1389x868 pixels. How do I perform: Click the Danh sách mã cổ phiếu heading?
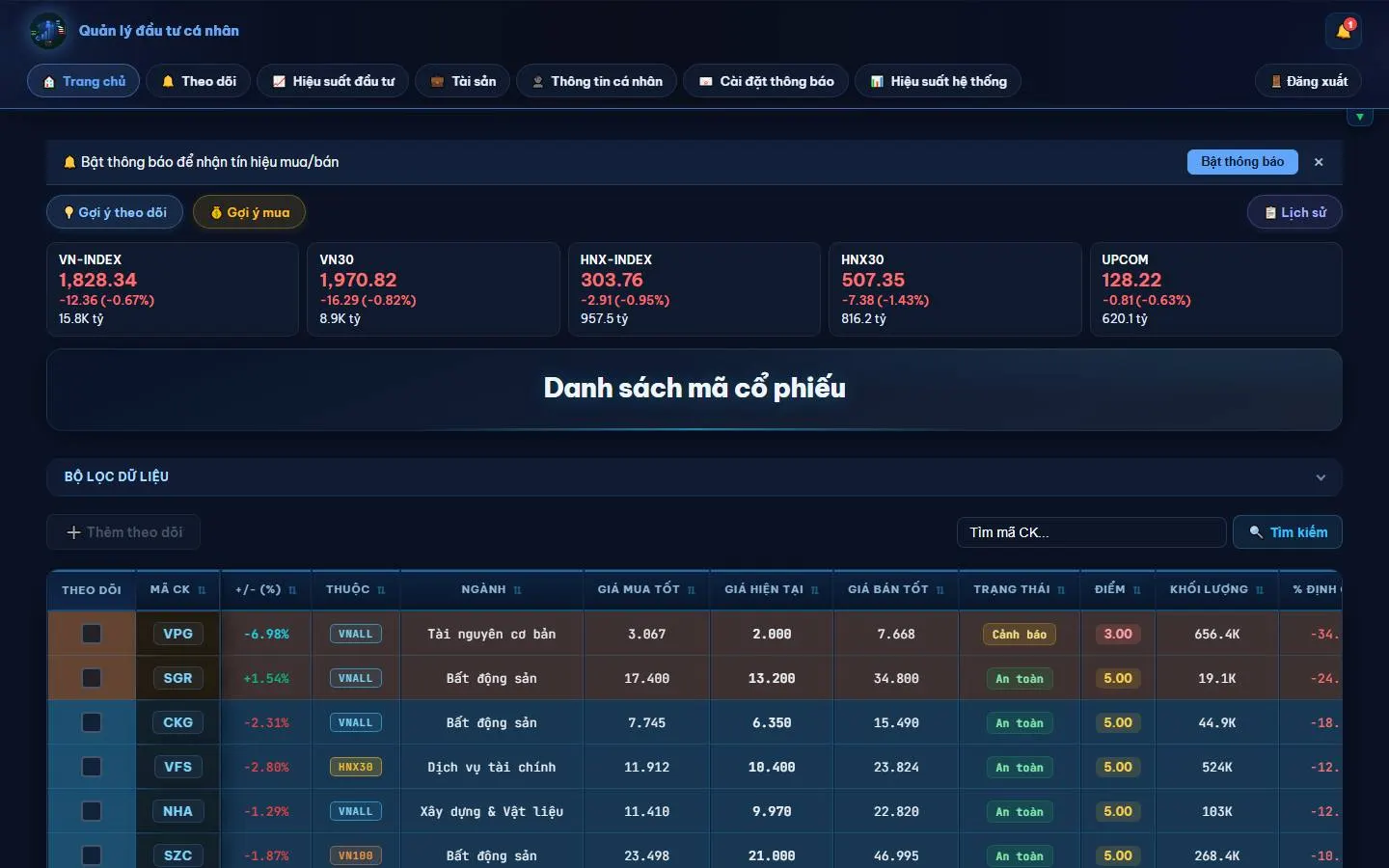694,388
